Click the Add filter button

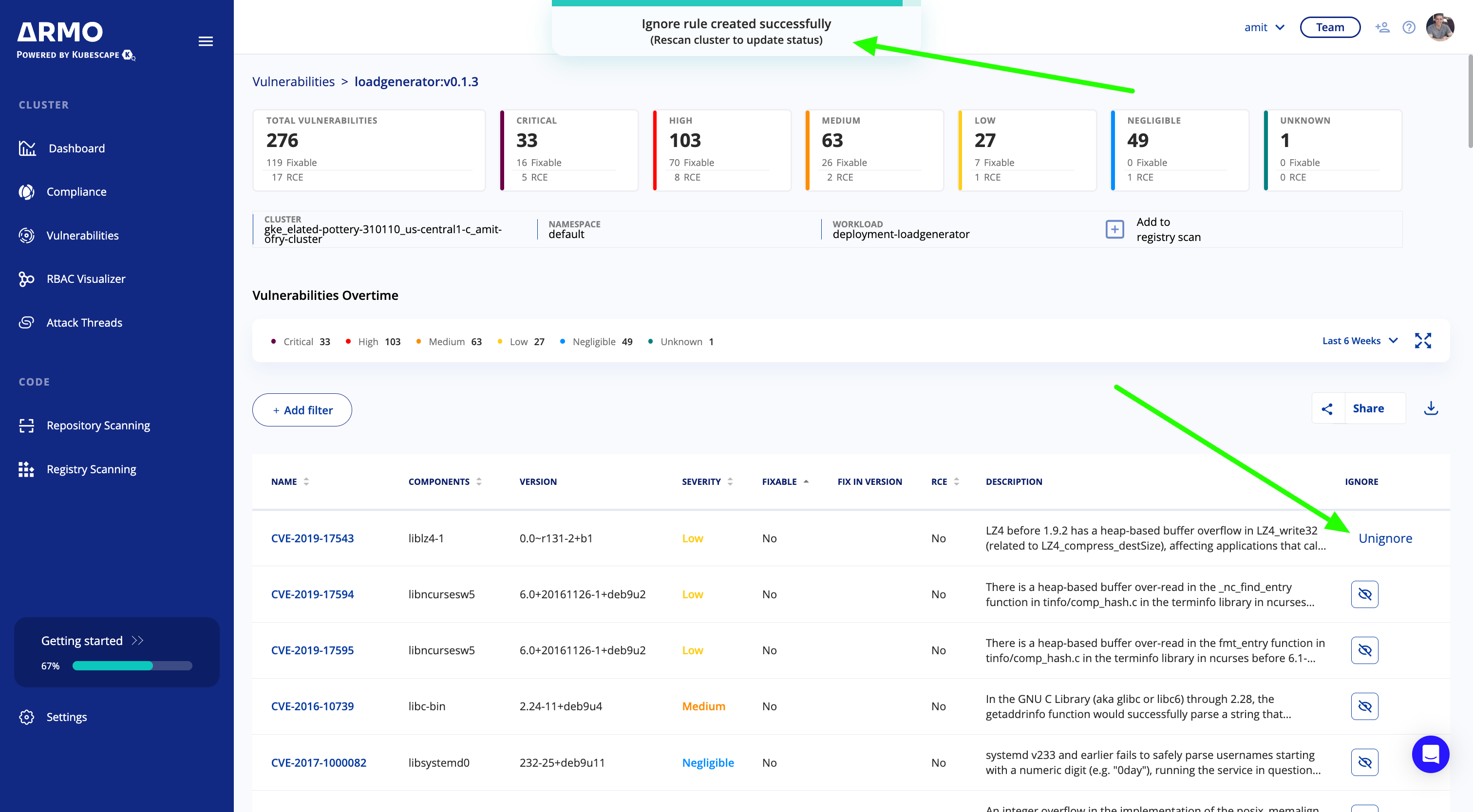click(x=302, y=410)
